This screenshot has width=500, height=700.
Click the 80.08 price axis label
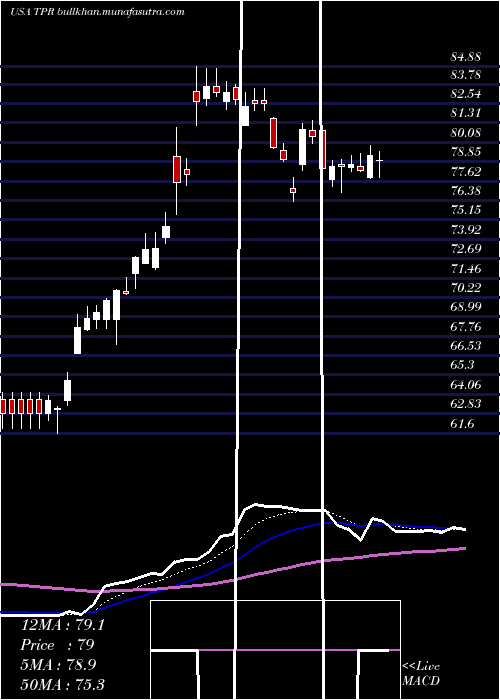click(x=466, y=133)
